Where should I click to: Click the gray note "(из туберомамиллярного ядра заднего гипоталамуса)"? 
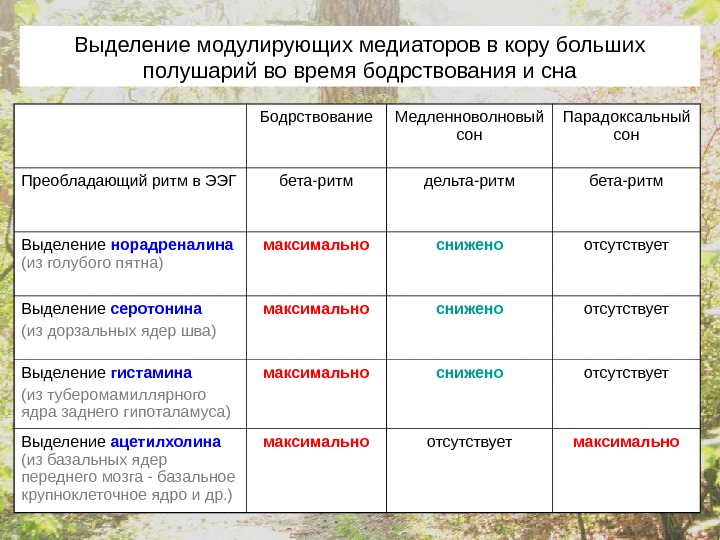[126, 403]
